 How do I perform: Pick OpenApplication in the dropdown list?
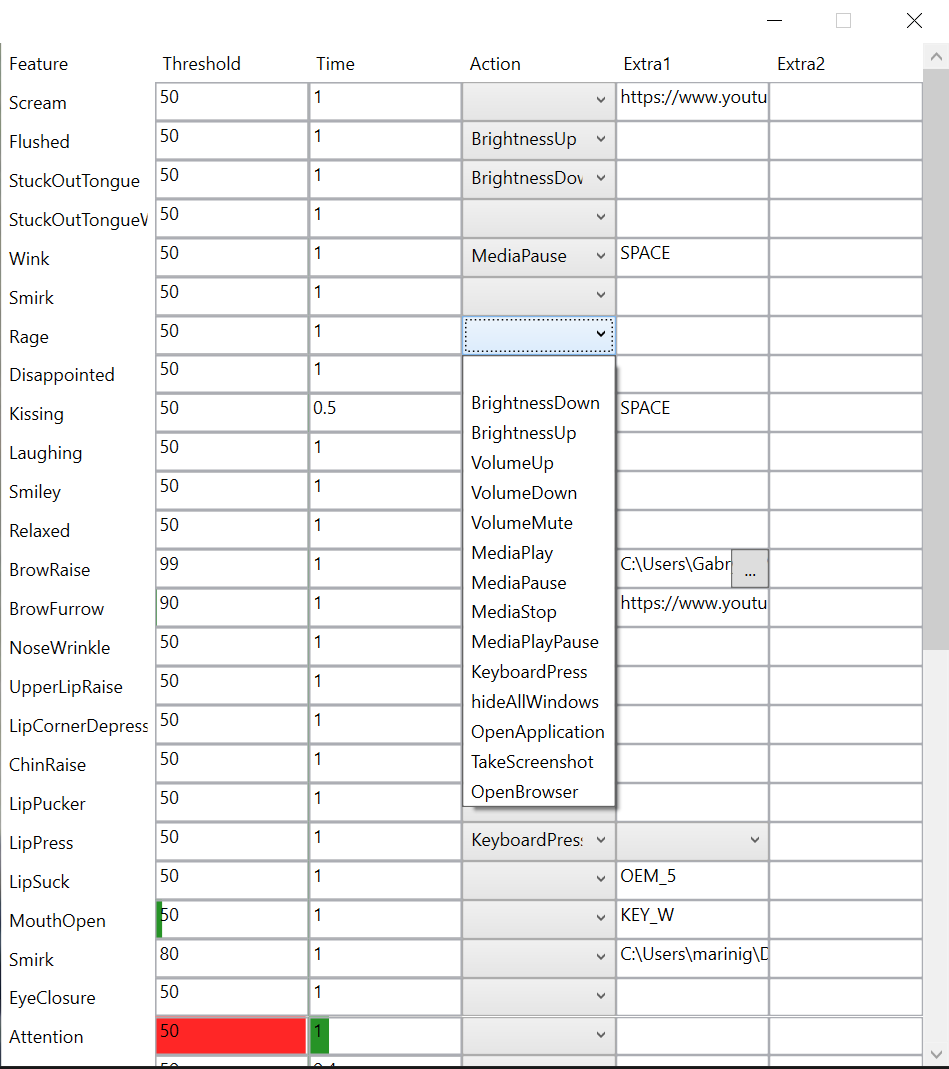pos(539,732)
